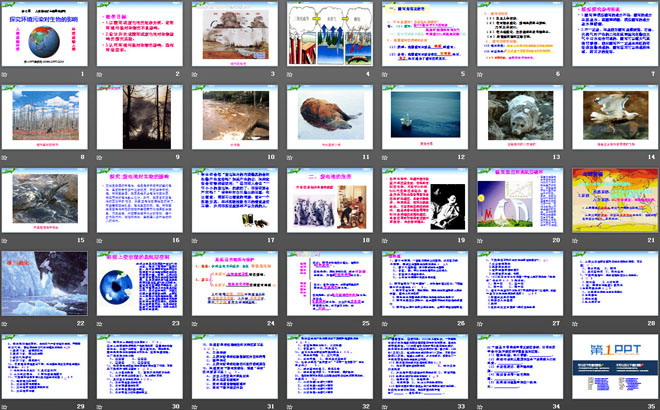Image resolution: width=660 pixels, height=410 pixels.
Task: Click the animation star icon under slide 17
Action: (194, 240)
